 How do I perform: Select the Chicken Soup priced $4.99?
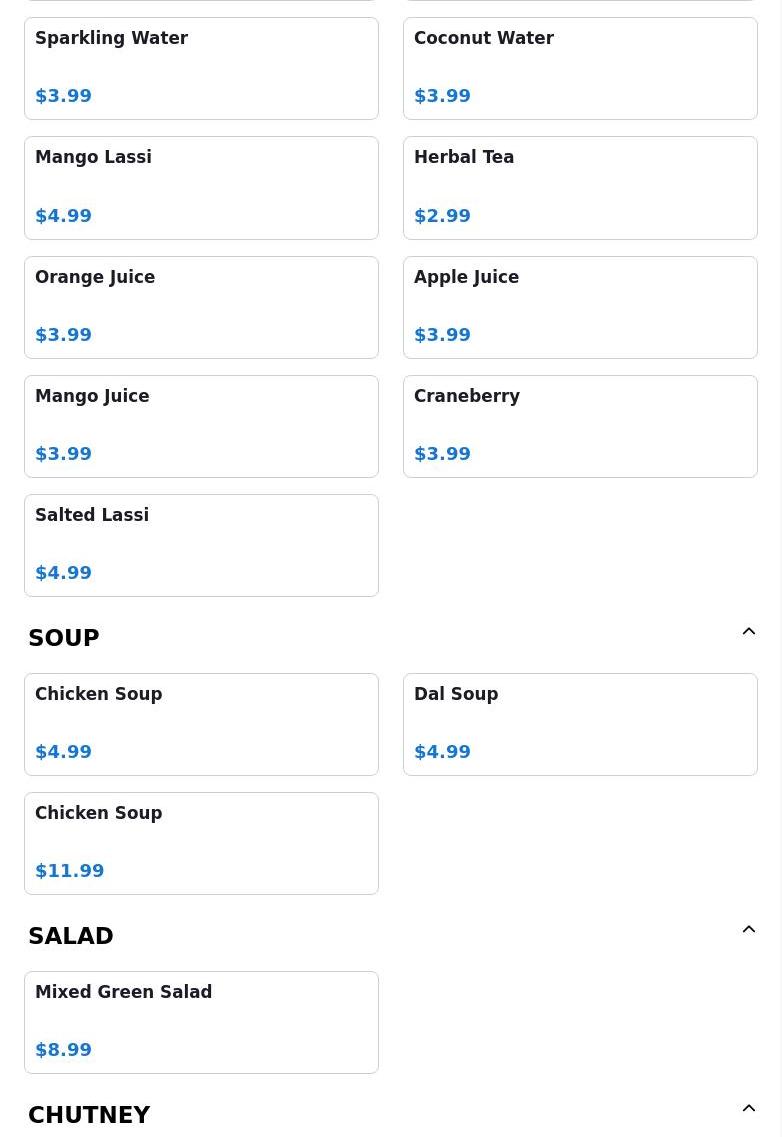(x=202, y=724)
